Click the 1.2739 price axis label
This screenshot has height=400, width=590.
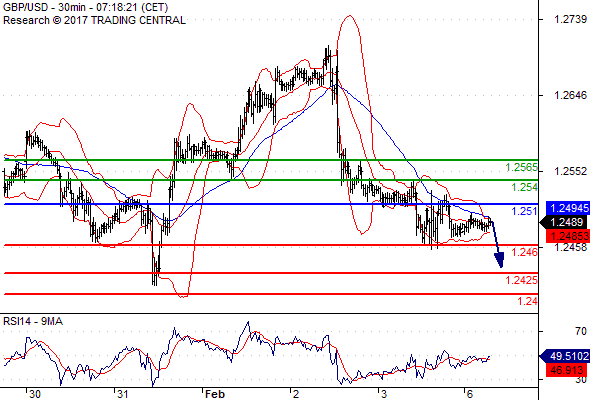[570, 19]
